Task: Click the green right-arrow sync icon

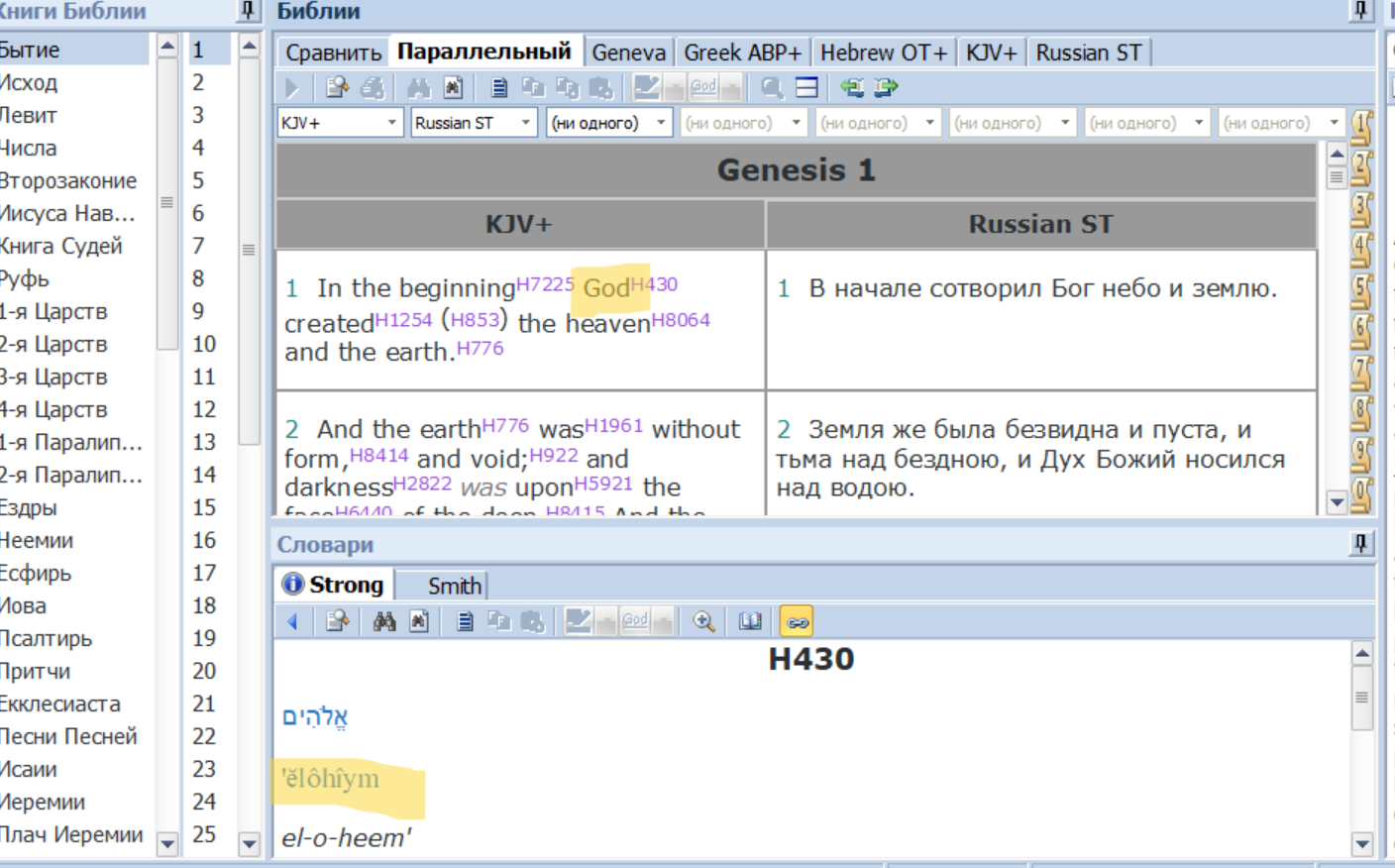Action: [886, 88]
